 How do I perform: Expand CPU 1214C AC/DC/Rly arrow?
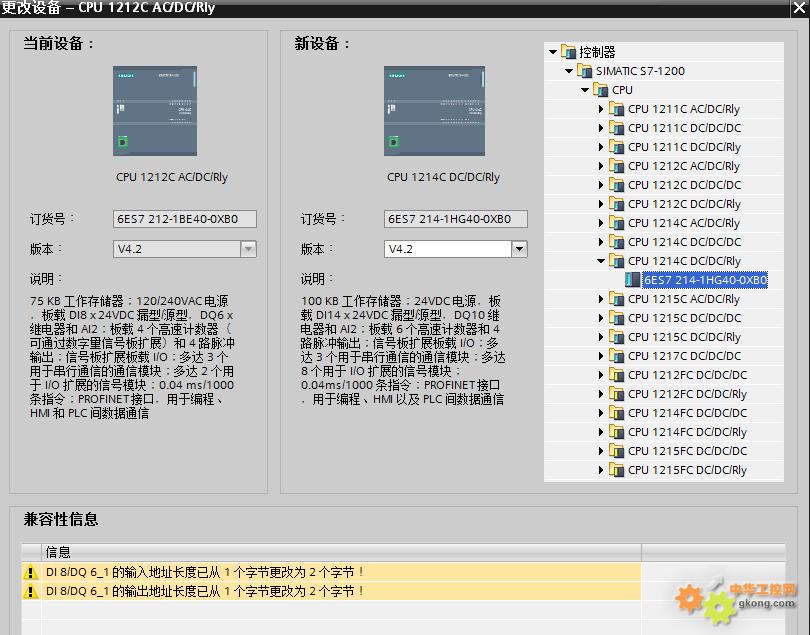[601, 223]
